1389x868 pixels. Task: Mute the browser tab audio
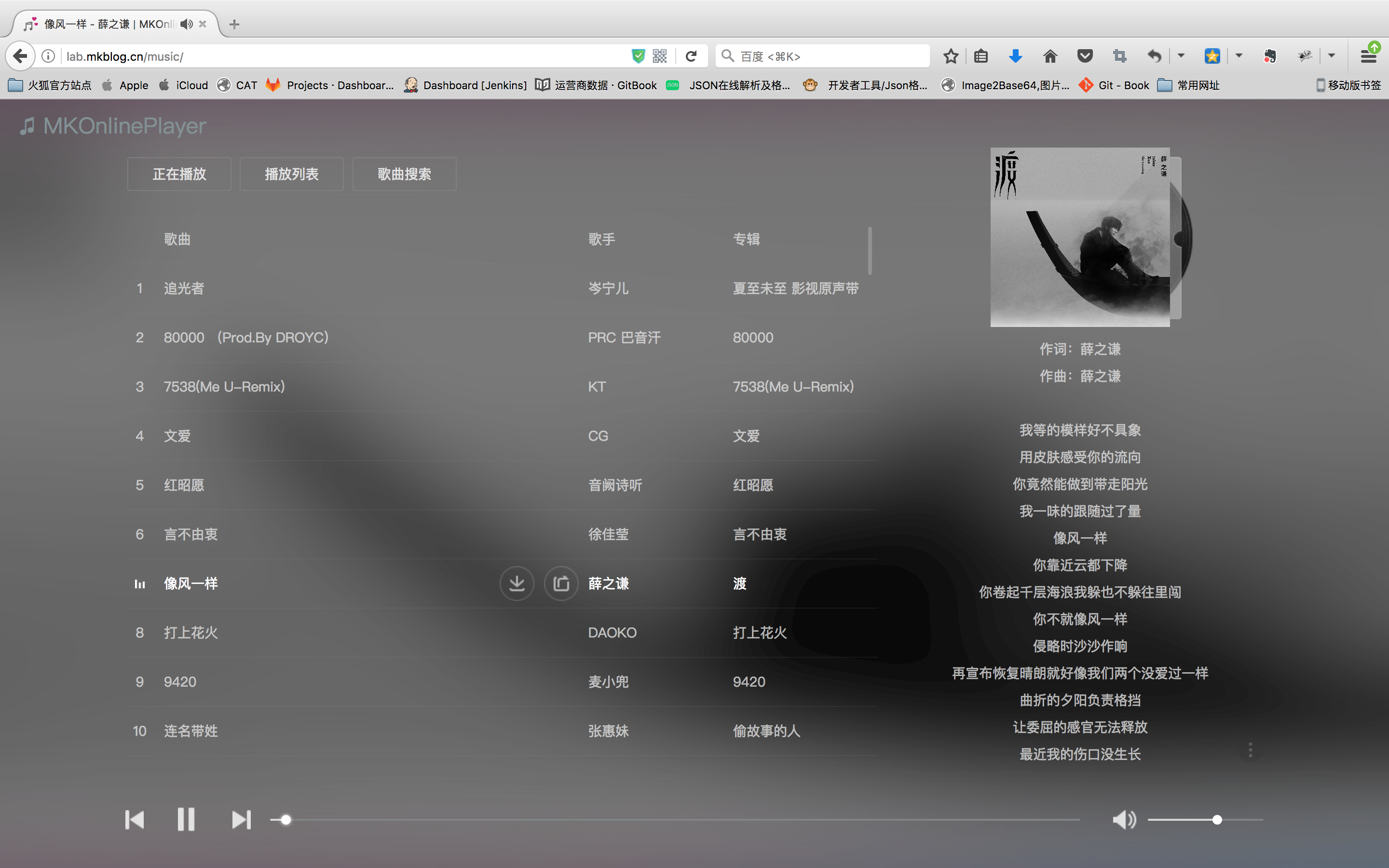(186, 24)
